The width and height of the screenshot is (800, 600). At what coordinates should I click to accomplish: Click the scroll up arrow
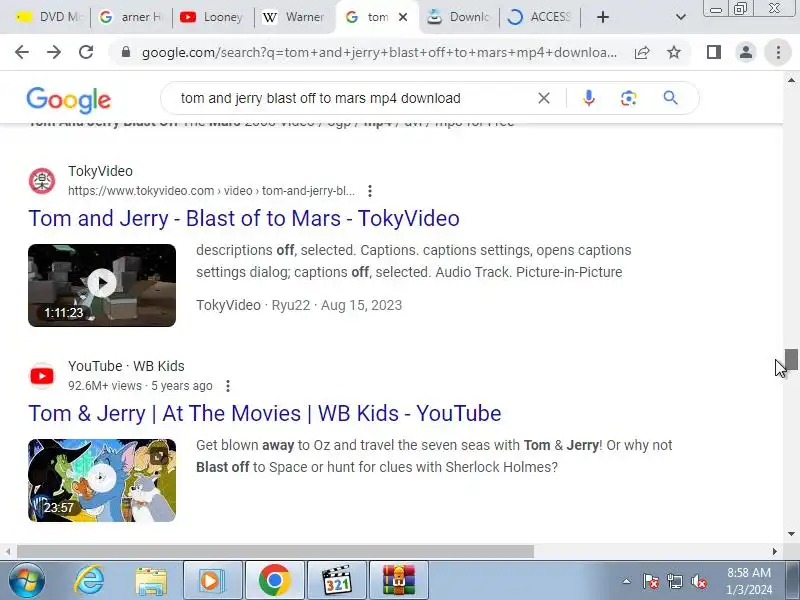click(791, 80)
